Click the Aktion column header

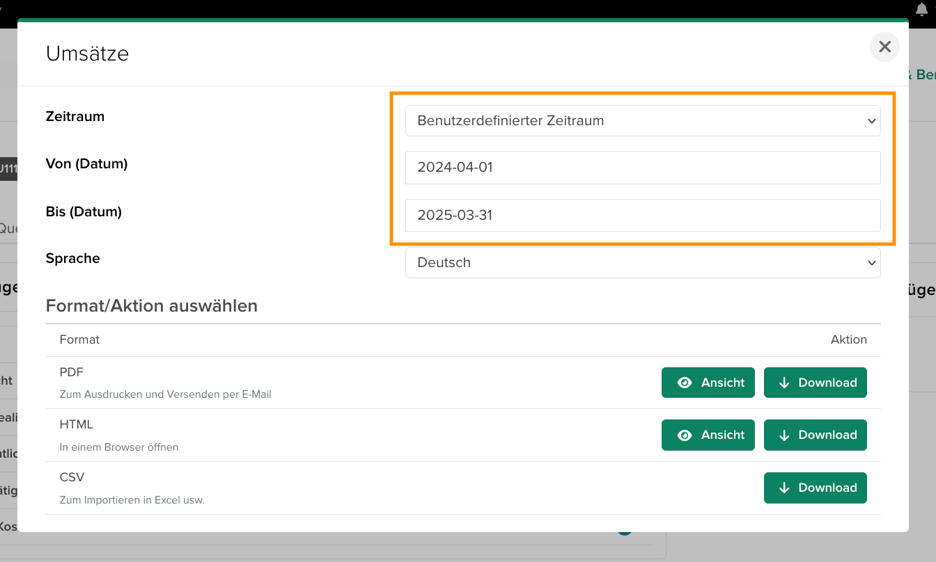[848, 339]
